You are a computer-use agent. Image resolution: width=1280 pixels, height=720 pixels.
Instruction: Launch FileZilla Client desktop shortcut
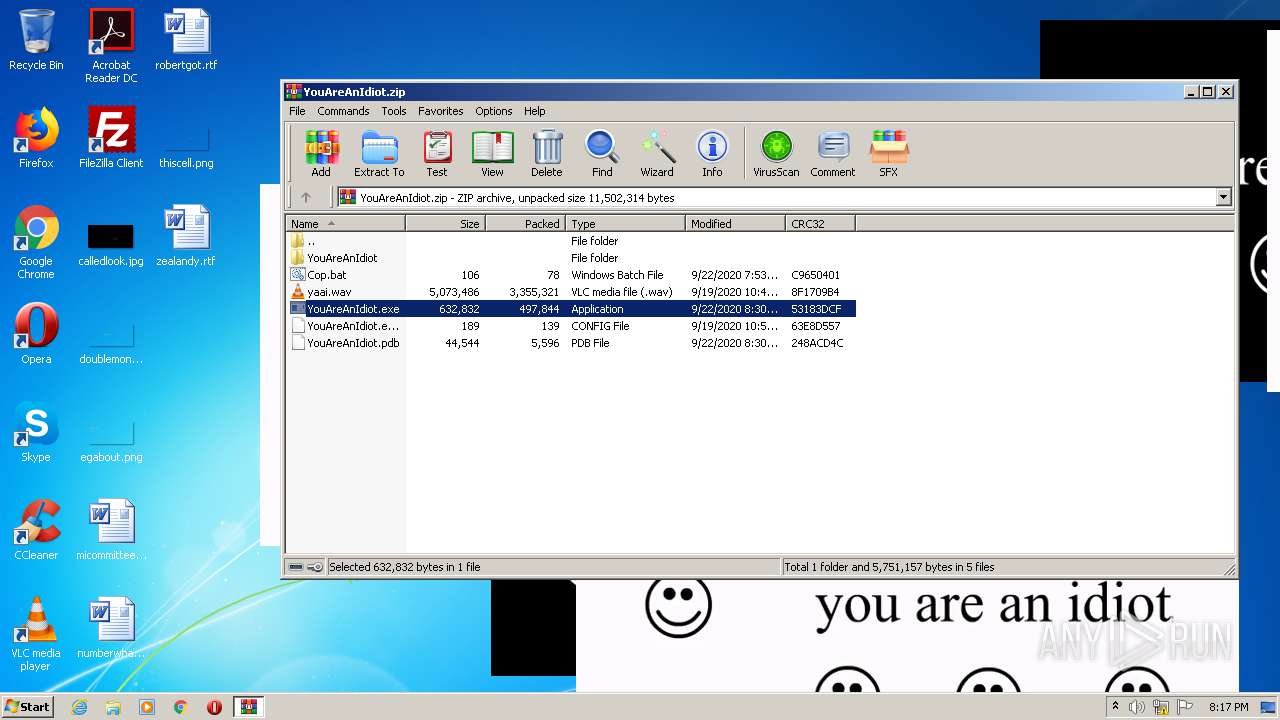pyautogui.click(x=111, y=138)
